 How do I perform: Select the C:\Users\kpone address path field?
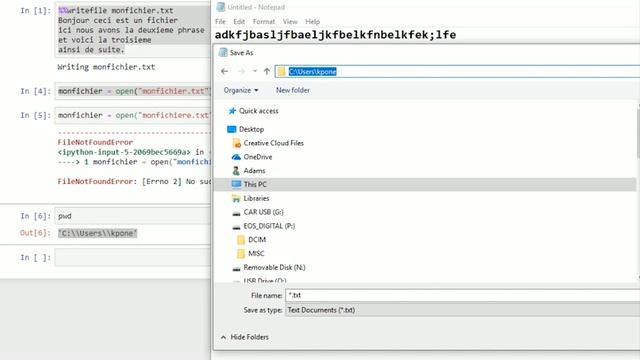click(x=457, y=72)
